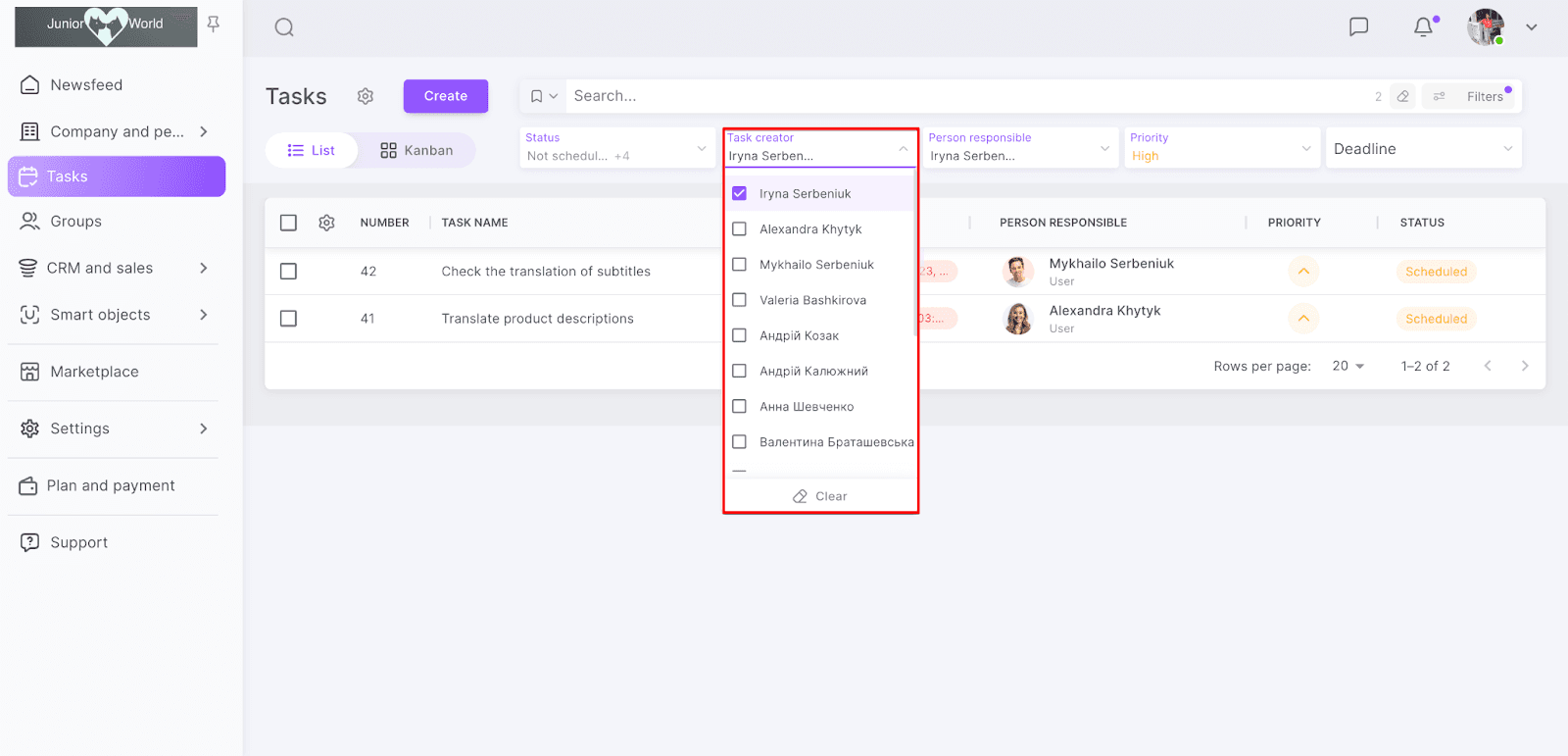Click Clear in Task creator dropdown

tap(820, 496)
